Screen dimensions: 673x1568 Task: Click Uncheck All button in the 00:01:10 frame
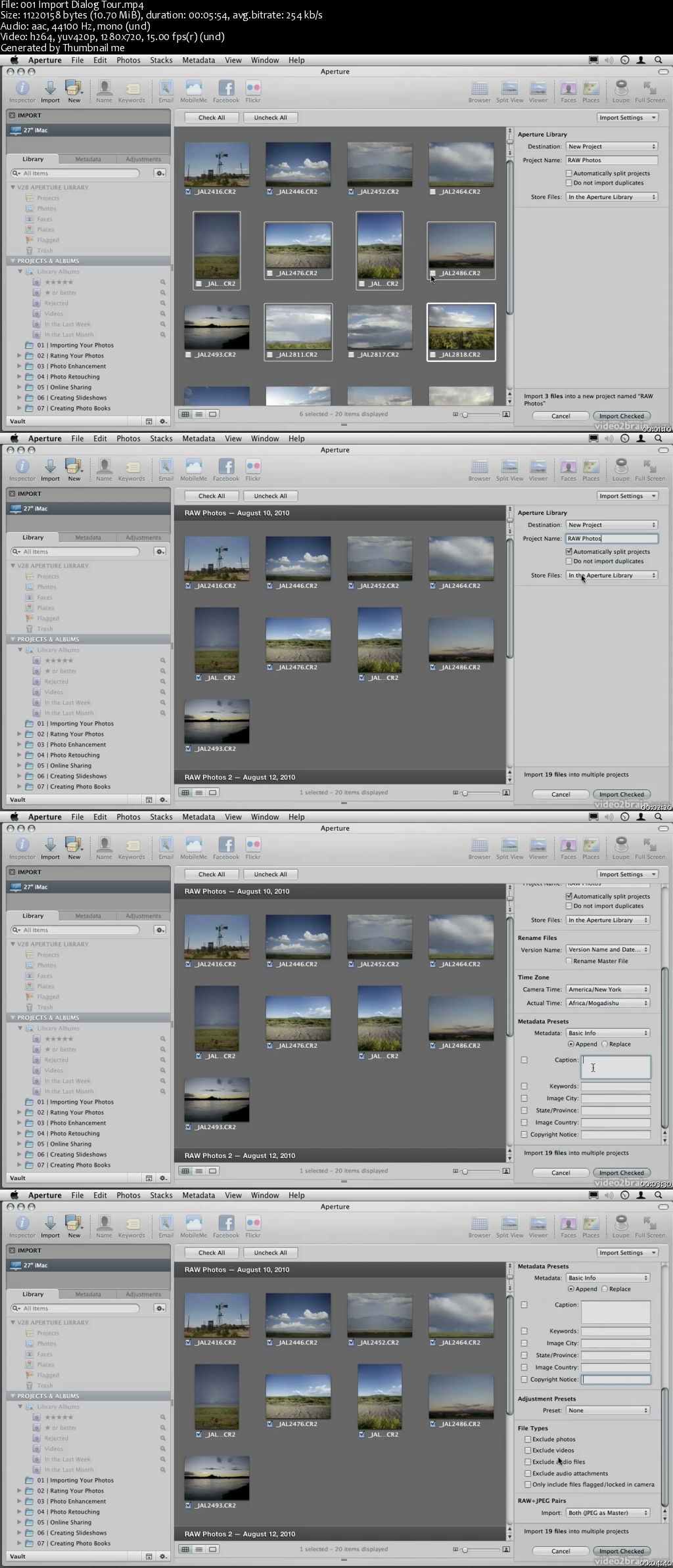click(x=270, y=118)
